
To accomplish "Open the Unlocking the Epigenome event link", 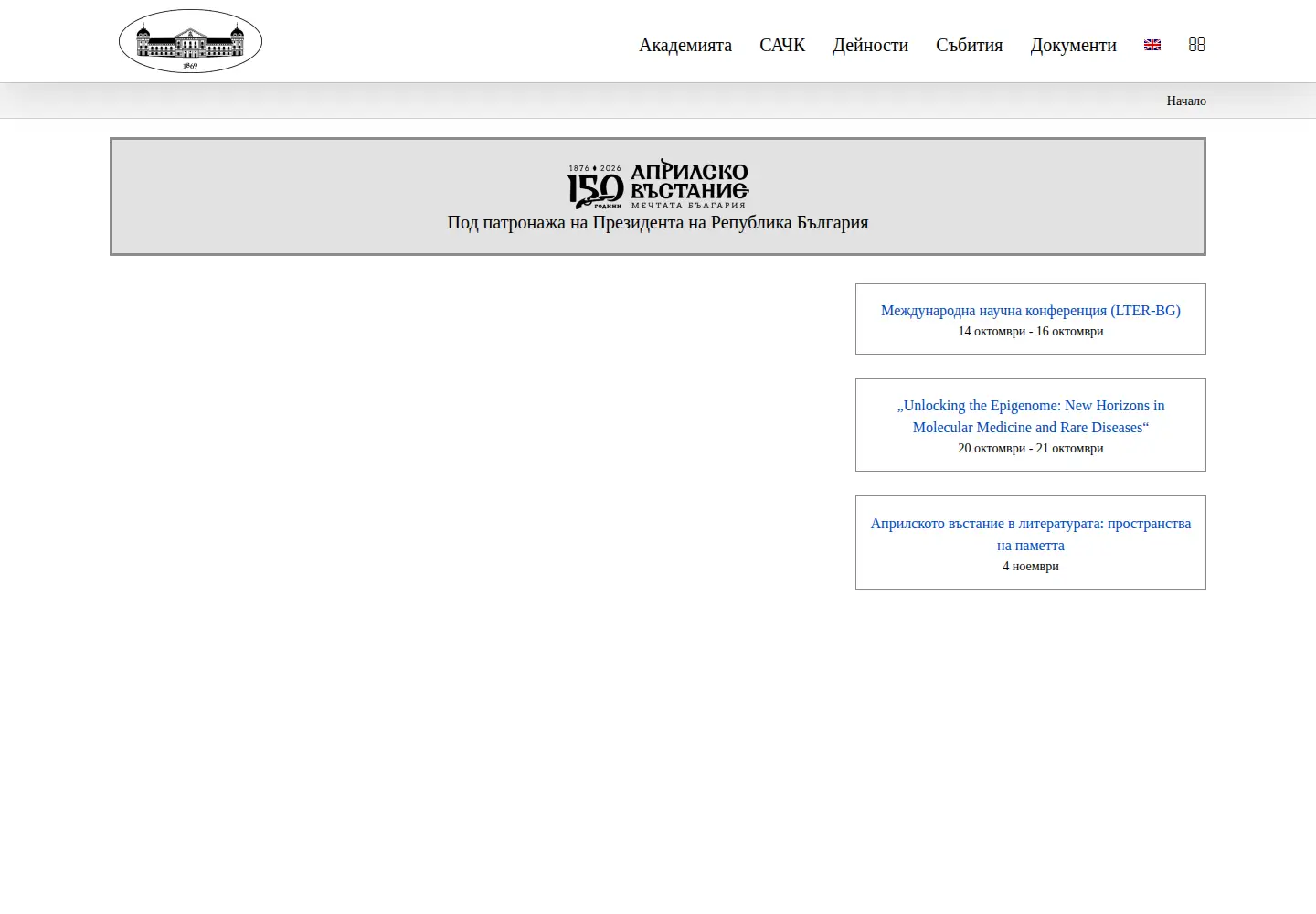I will (1031, 417).
